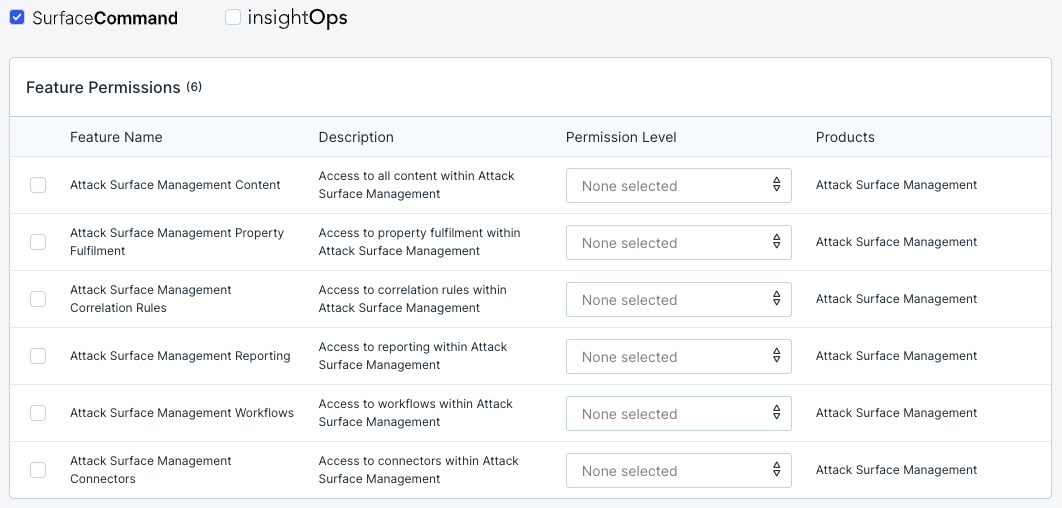Uncheck the SurfaceCommand checkbox

(x=17, y=18)
